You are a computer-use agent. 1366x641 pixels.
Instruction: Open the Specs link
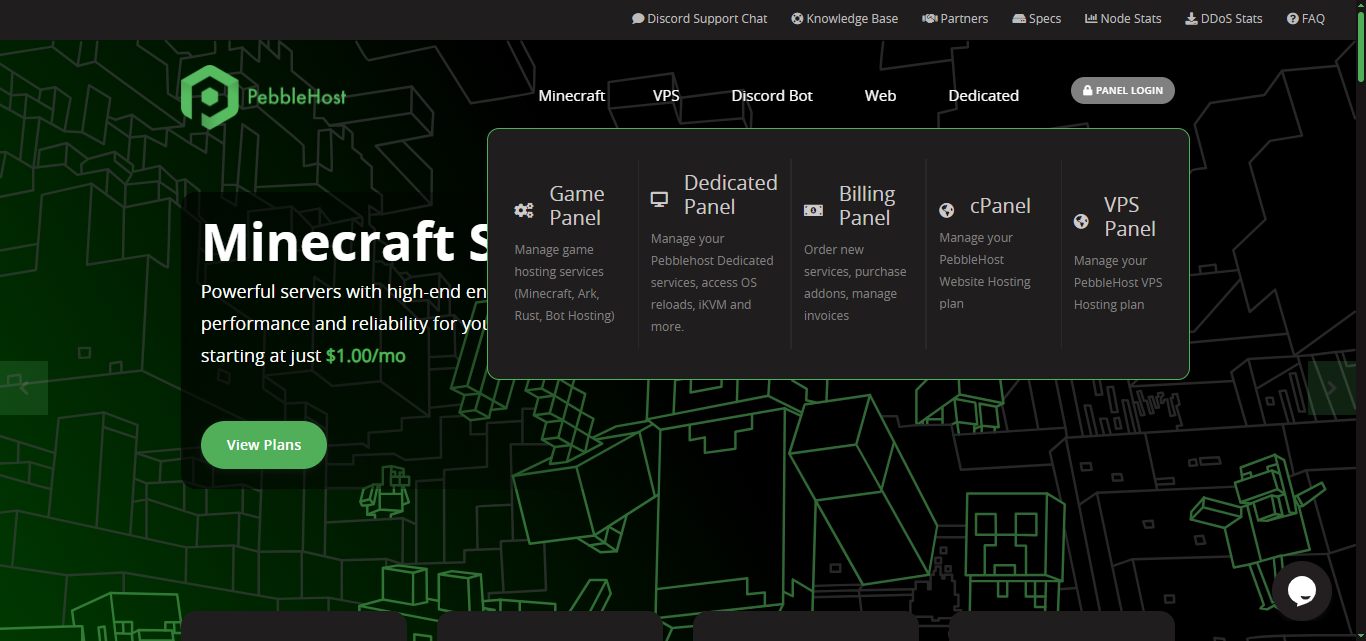[x=1037, y=18]
